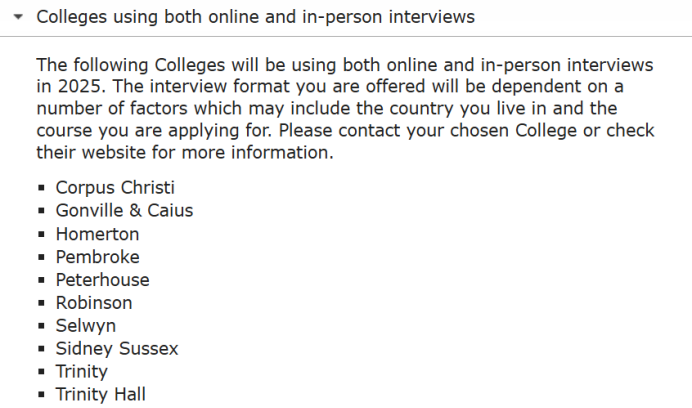Collapse the section using the triangle arrow

(x=18, y=18)
